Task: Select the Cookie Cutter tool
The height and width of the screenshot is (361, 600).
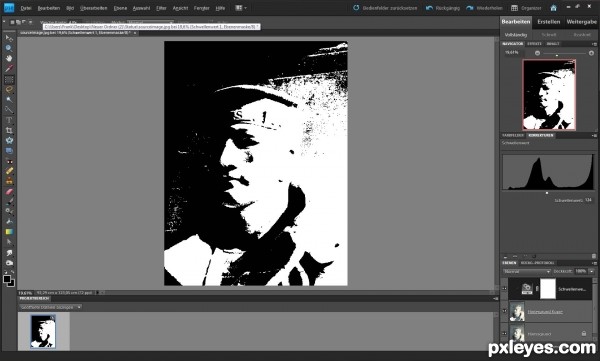Action: [9, 140]
